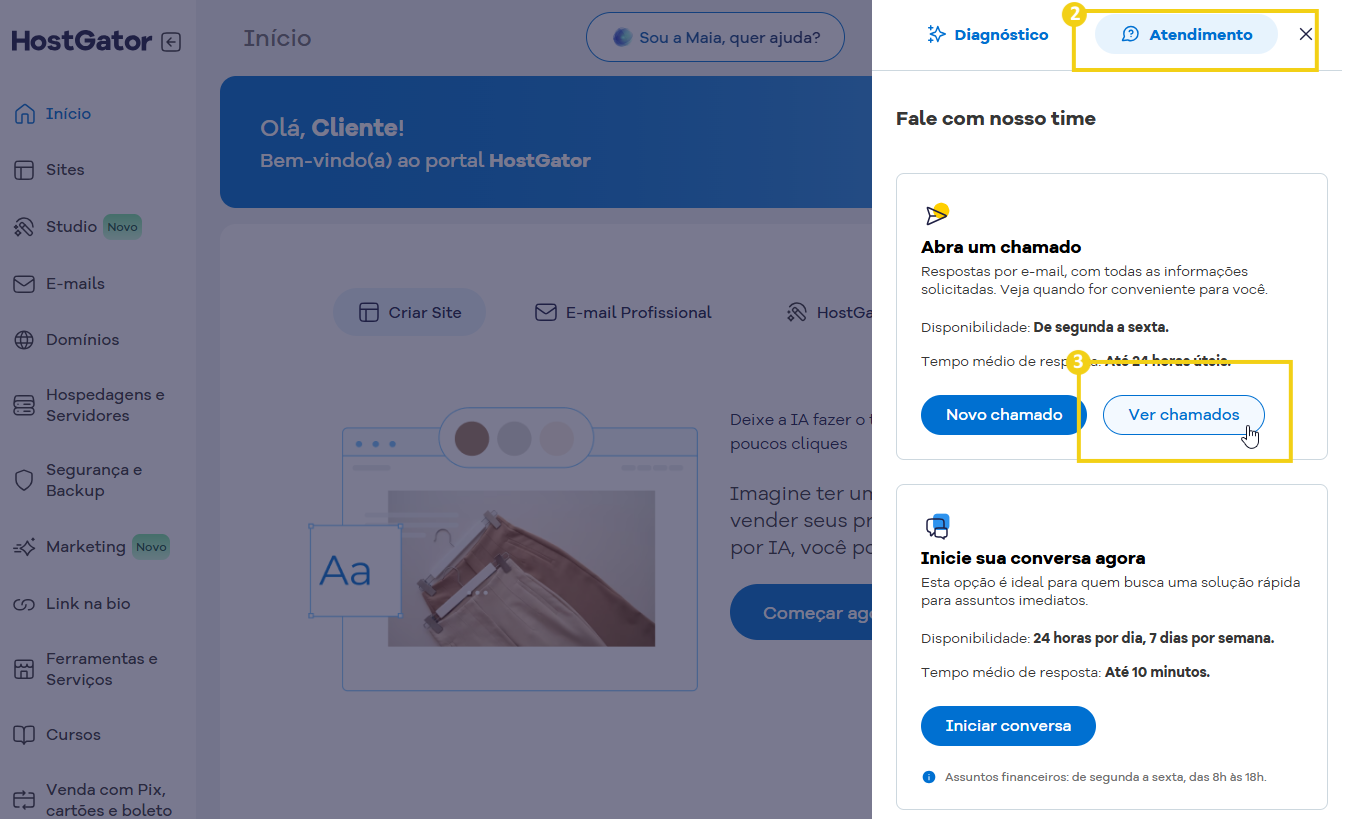1346x819 pixels.
Task: Open the Studio sidebar icon
Action: (25, 227)
